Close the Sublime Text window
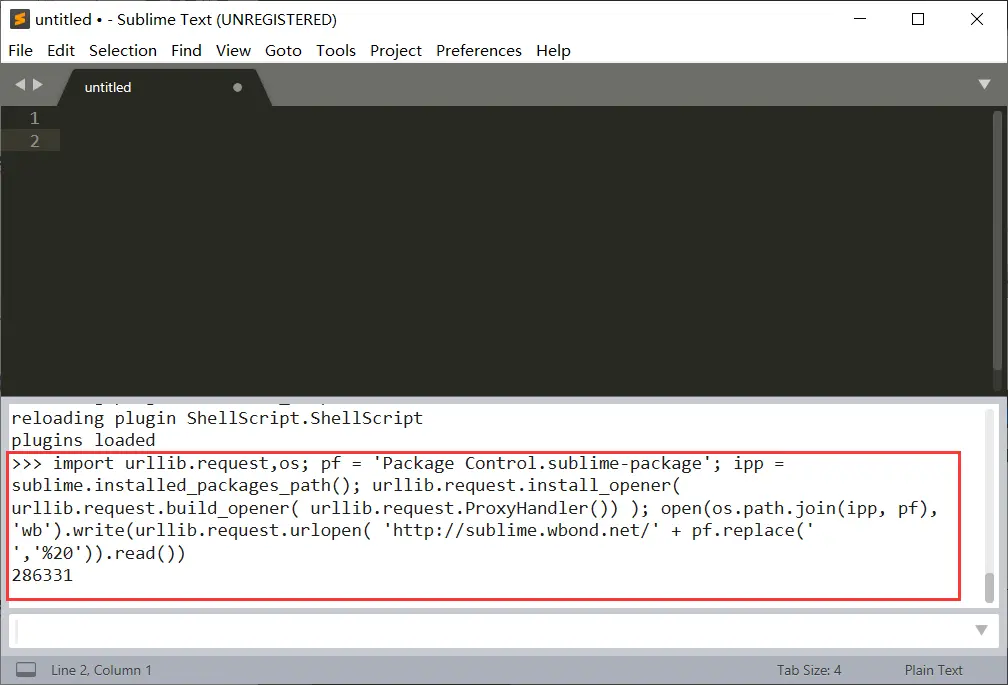Image resolution: width=1008 pixels, height=685 pixels. (x=976, y=19)
